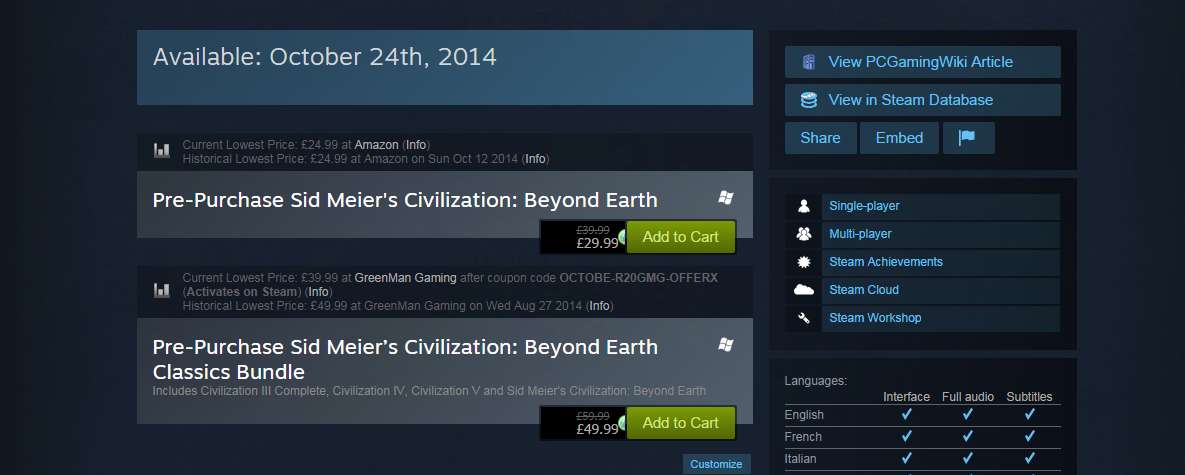Click the Steam Cloud icon

804,290
